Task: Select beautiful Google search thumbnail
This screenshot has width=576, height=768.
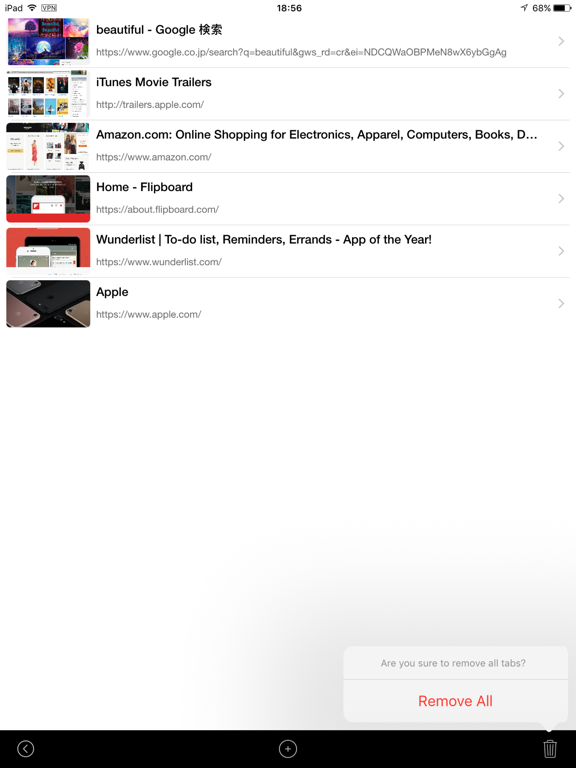Action: click(x=48, y=42)
